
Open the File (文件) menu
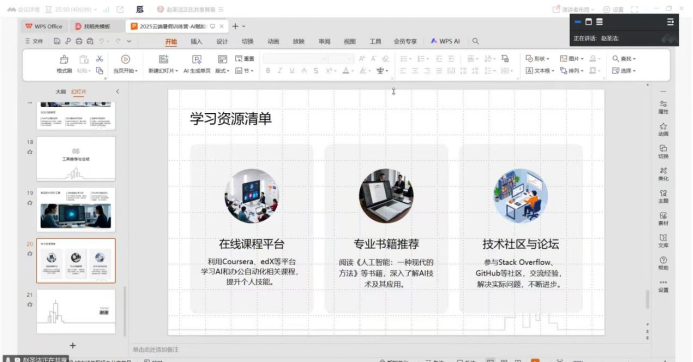tap(34, 41)
